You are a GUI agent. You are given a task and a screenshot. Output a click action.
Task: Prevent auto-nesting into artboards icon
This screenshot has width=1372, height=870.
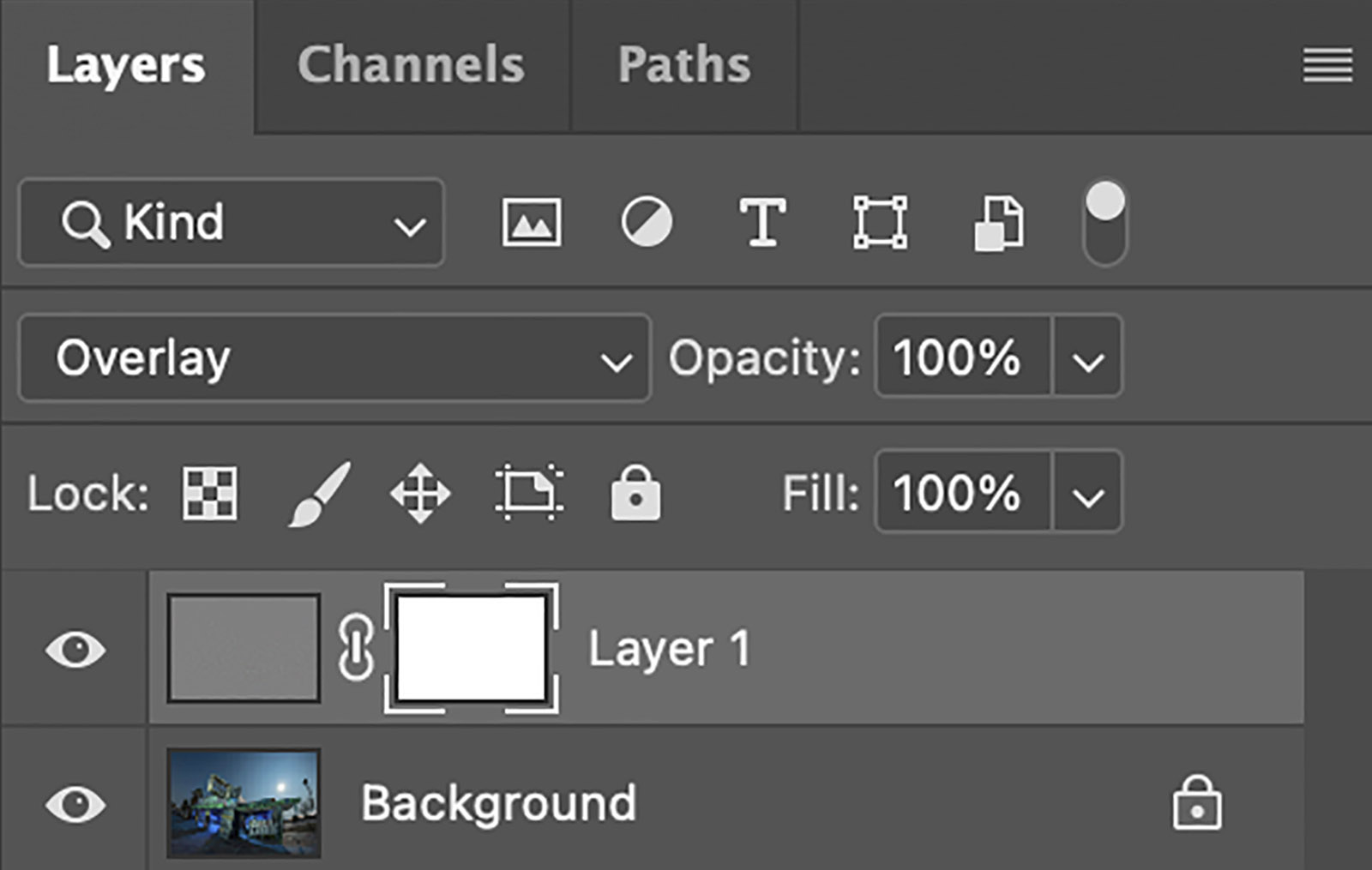pyautogui.click(x=529, y=494)
